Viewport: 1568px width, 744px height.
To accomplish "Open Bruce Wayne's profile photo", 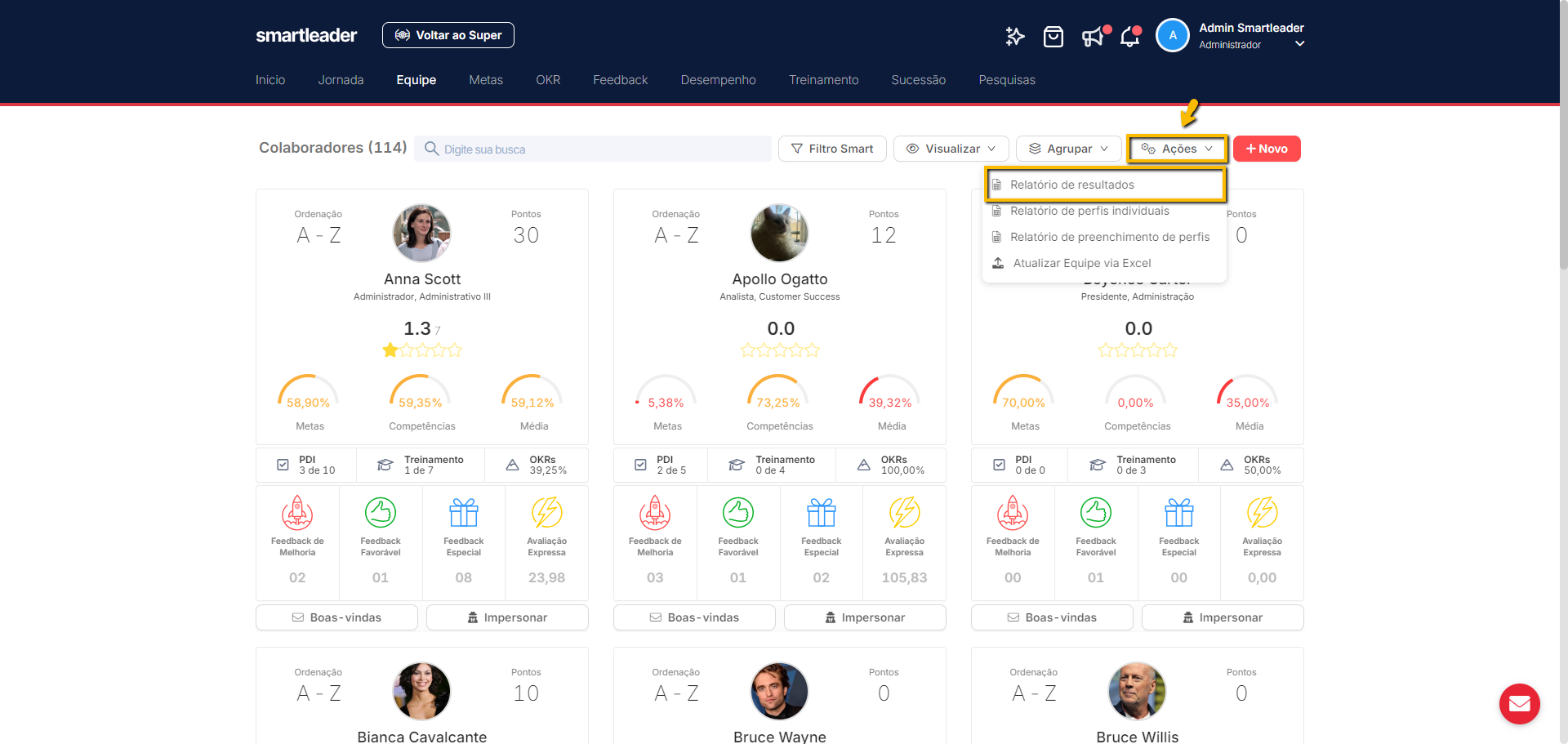I will click(x=780, y=691).
